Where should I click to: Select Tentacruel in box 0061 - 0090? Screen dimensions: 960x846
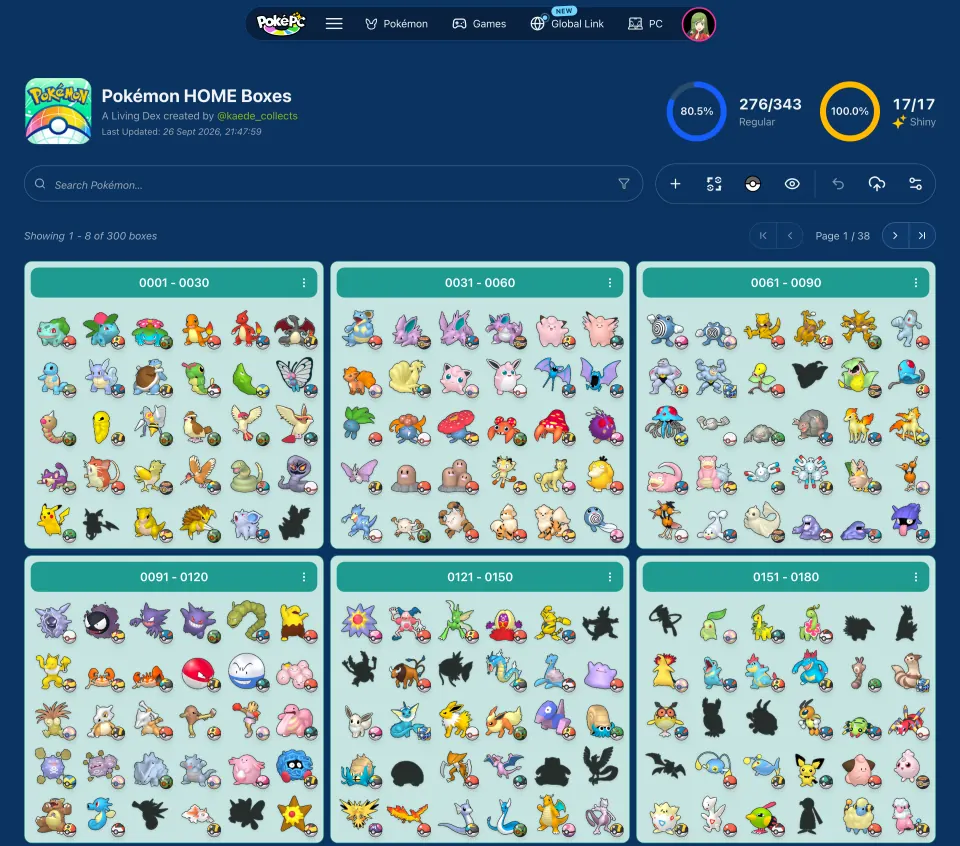pos(666,424)
